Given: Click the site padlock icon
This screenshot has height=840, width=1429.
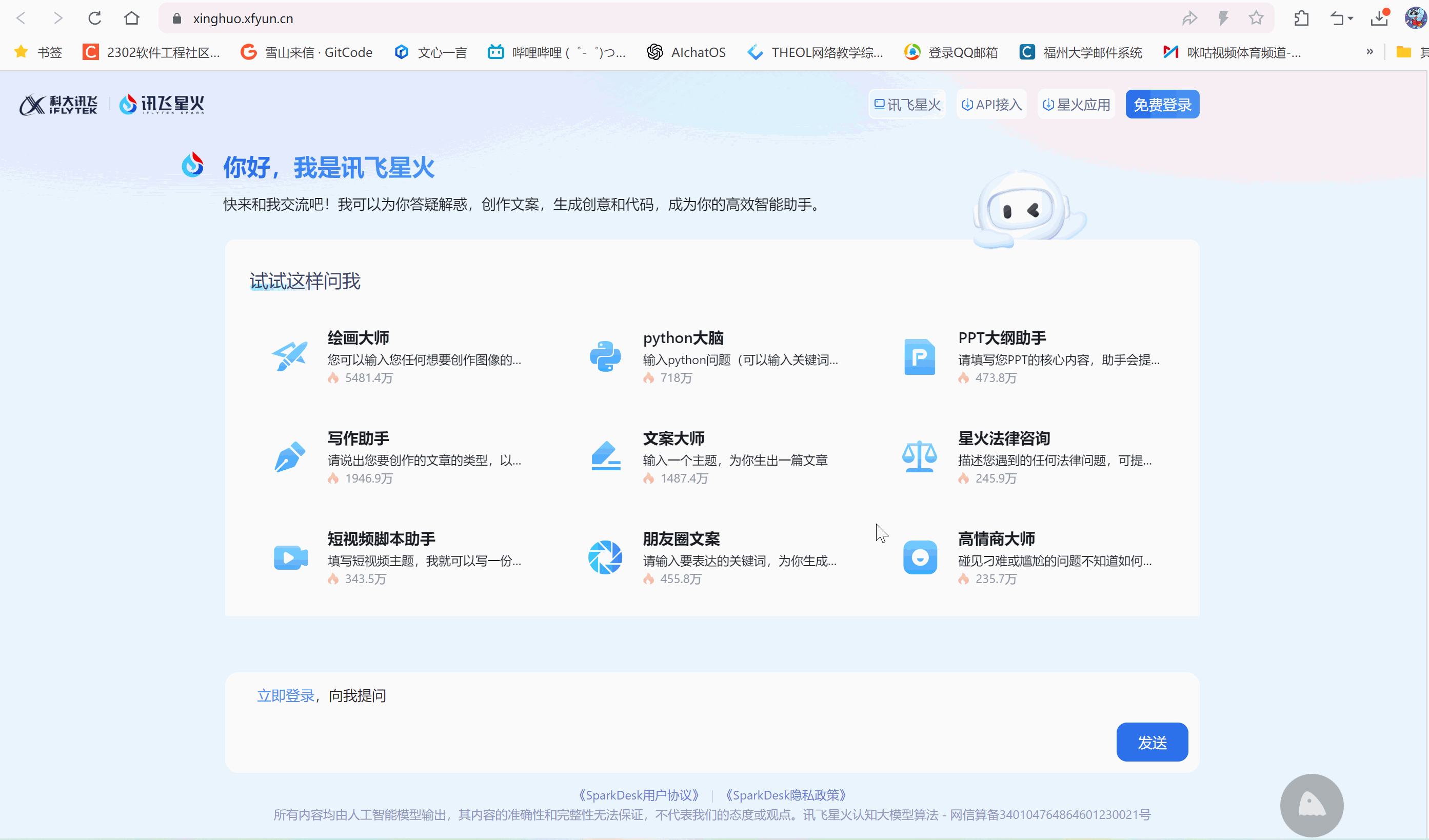Looking at the screenshot, I should click(176, 18).
